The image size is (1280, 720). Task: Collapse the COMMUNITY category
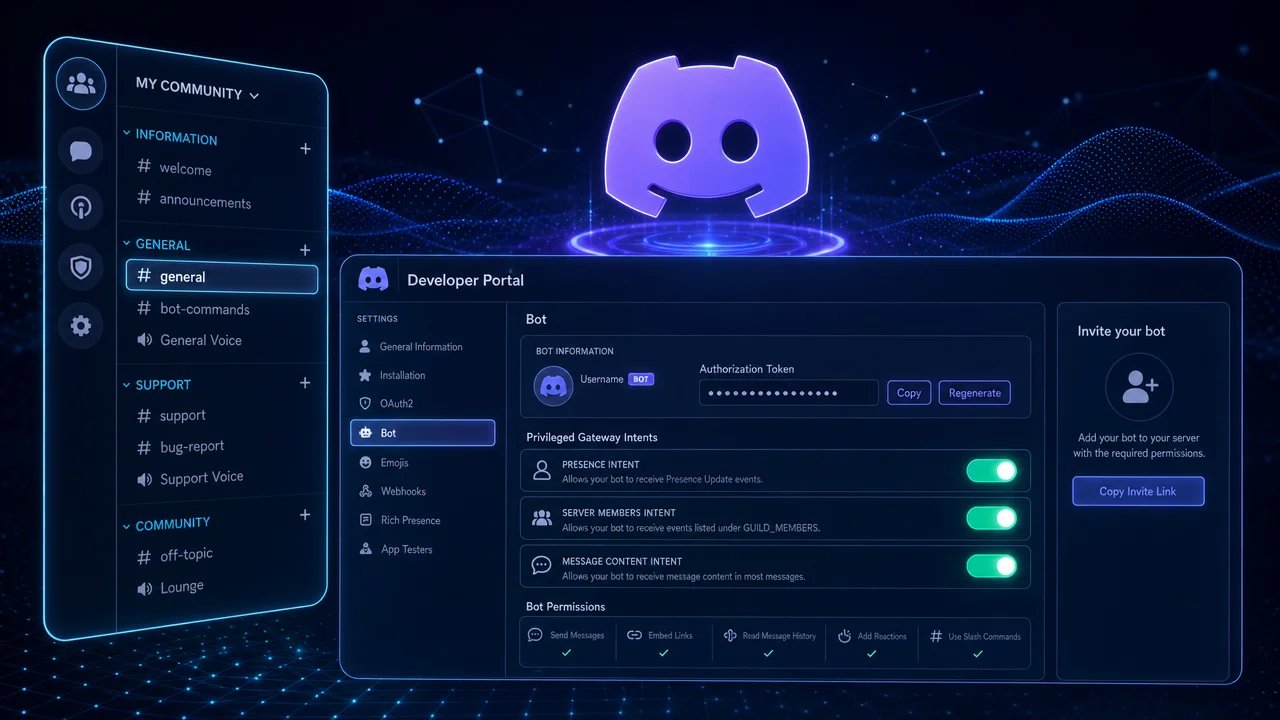(166, 524)
